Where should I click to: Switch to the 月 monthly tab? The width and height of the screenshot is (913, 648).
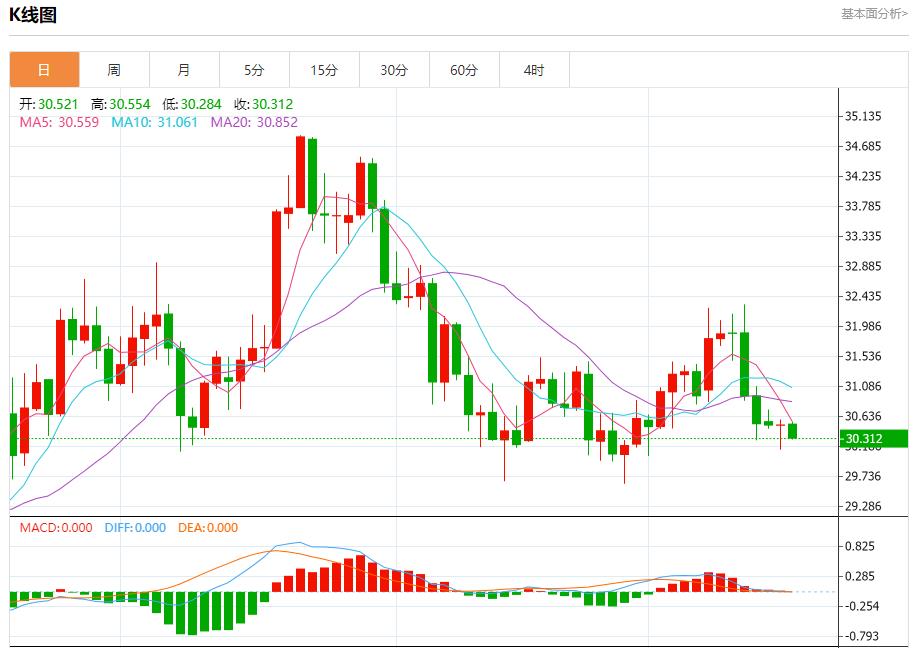[x=184, y=70]
